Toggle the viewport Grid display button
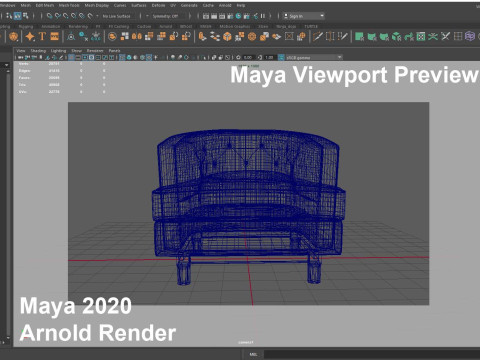The width and height of the screenshot is (480, 360). click(x=71, y=57)
